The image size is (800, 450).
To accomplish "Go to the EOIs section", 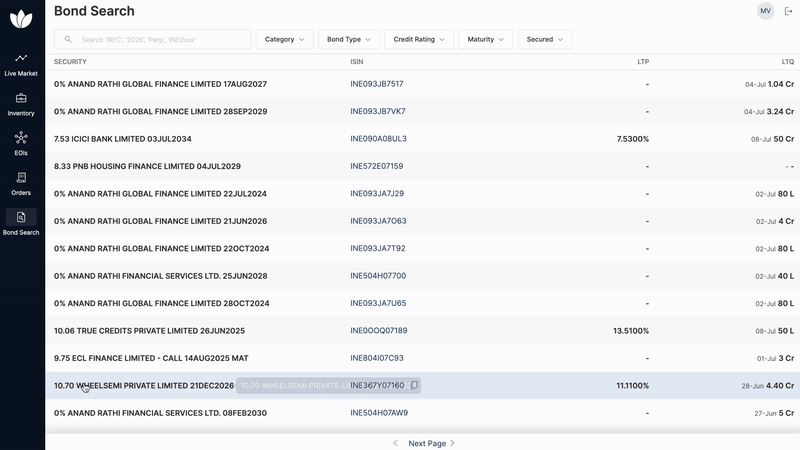I will (x=21, y=144).
